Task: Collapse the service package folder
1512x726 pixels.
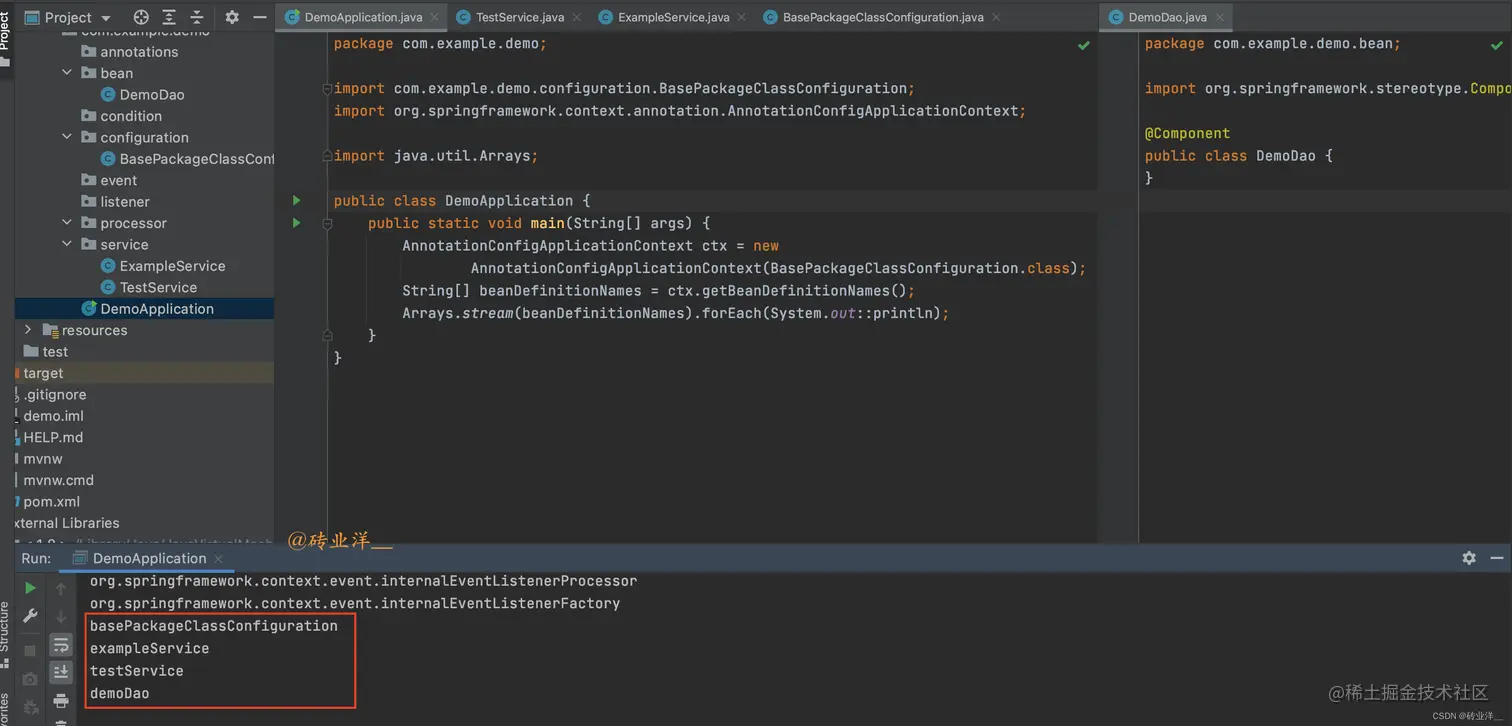Action: pyautogui.click(x=67, y=244)
